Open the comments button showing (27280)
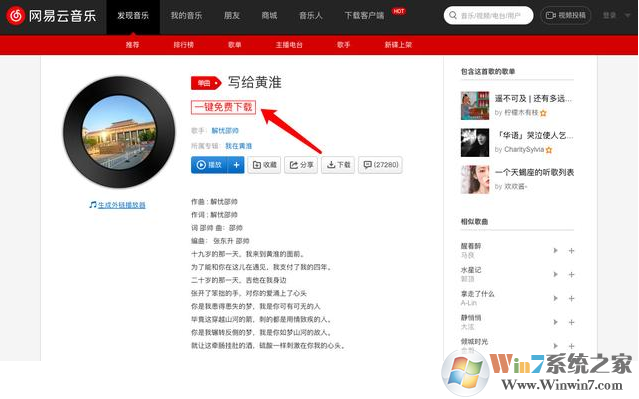This screenshot has width=639, height=399. (380, 165)
